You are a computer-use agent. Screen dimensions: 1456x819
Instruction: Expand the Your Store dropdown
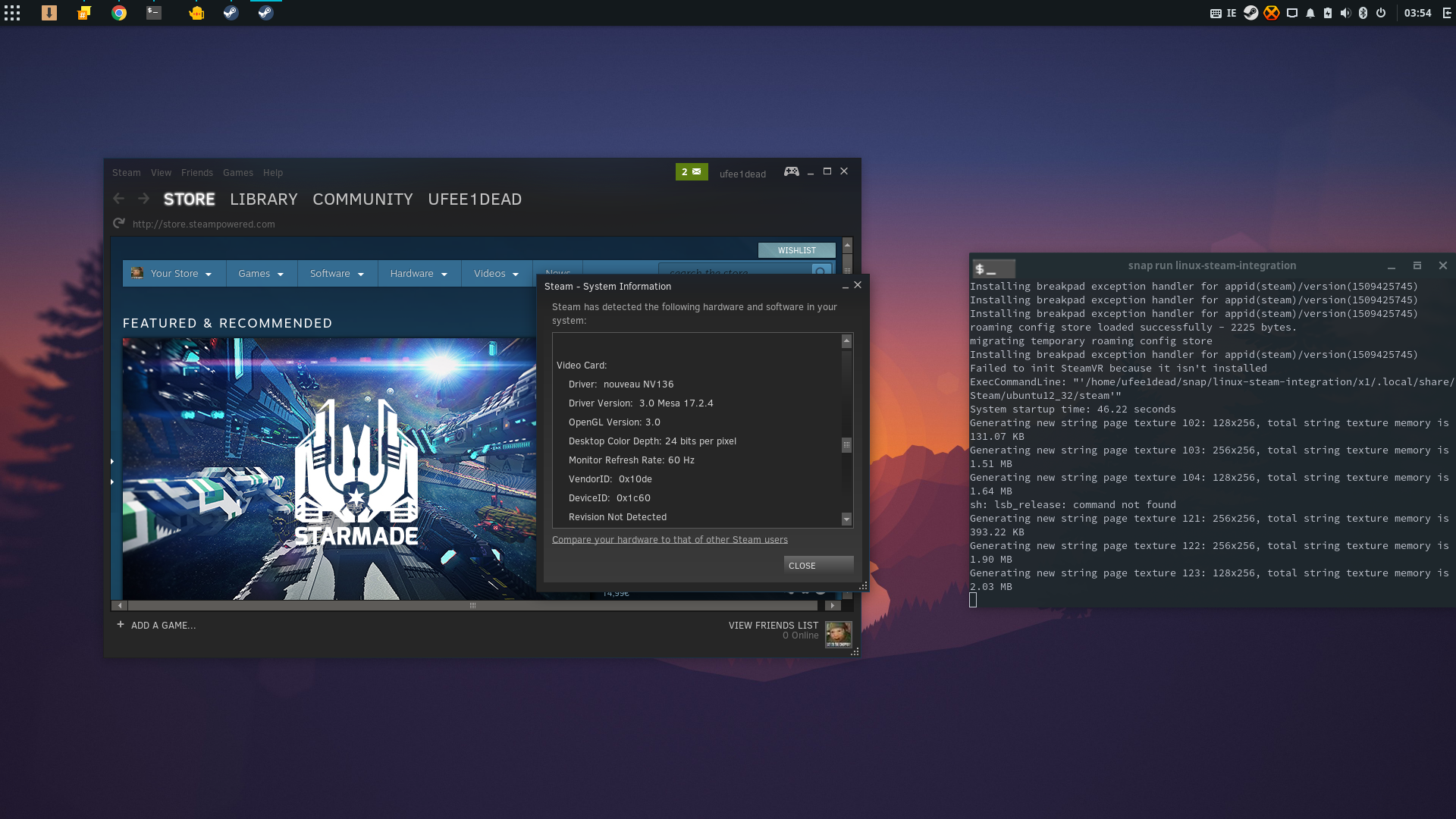click(174, 274)
